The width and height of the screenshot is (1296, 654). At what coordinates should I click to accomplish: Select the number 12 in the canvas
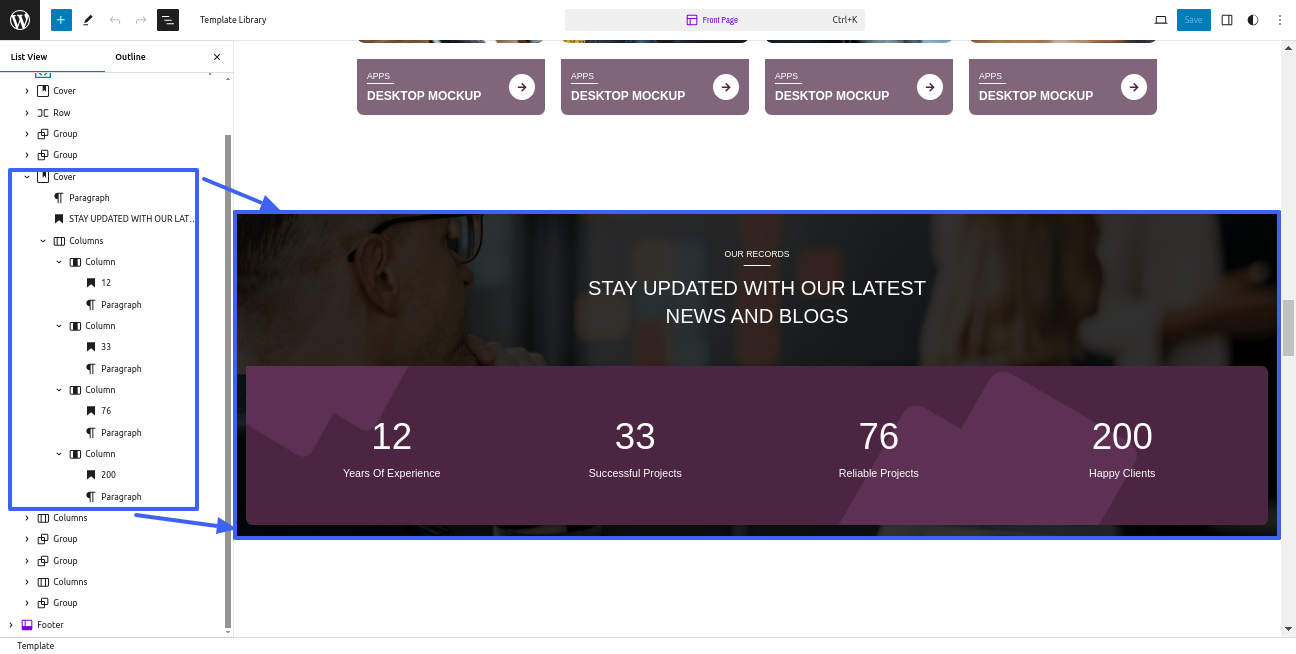click(x=391, y=437)
